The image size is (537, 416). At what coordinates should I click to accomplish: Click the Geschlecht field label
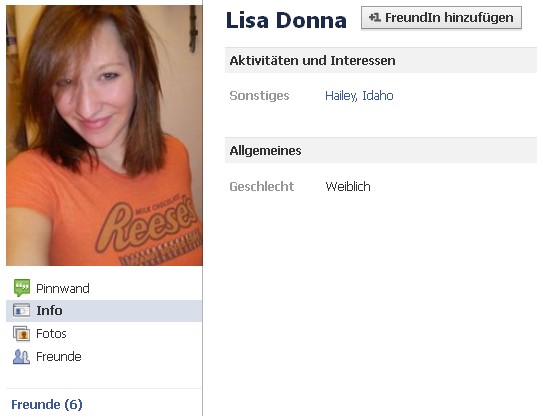click(x=262, y=186)
